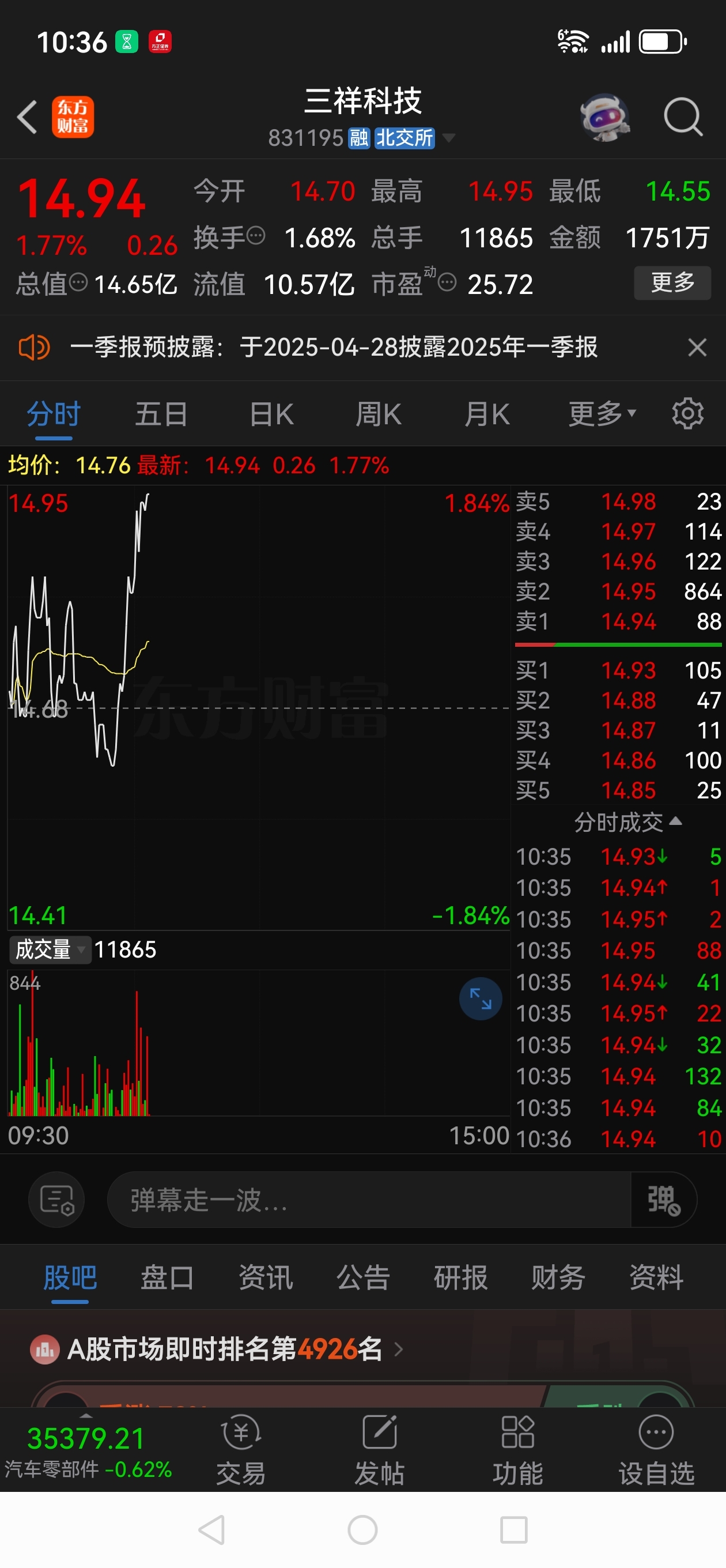Tap the green hourglass status icon

point(127,42)
